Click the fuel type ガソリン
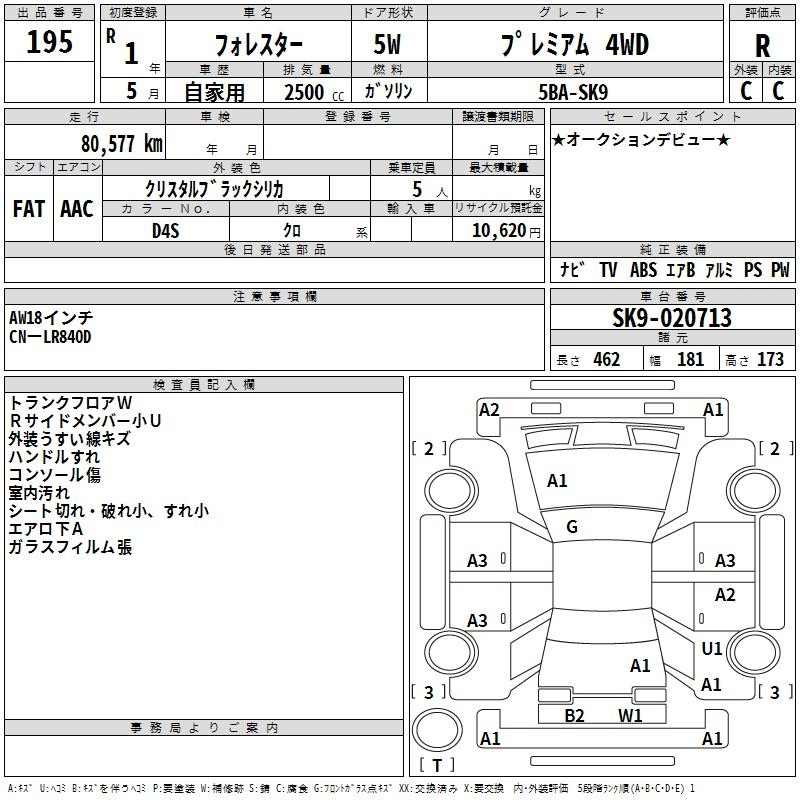The height and width of the screenshot is (800, 800). coord(388,91)
